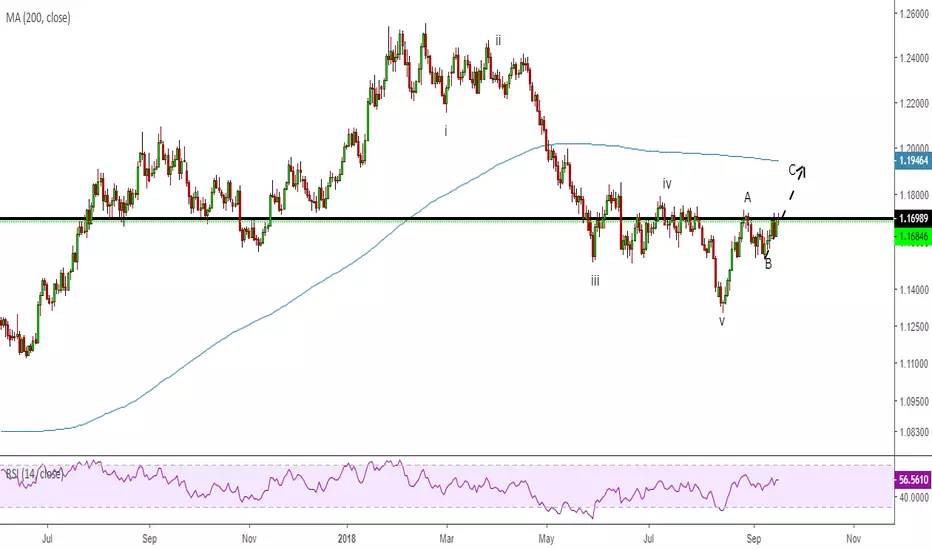This screenshot has height=550, width=932.
Task: Click the green 1.16846 current price tag
Action: (912, 237)
